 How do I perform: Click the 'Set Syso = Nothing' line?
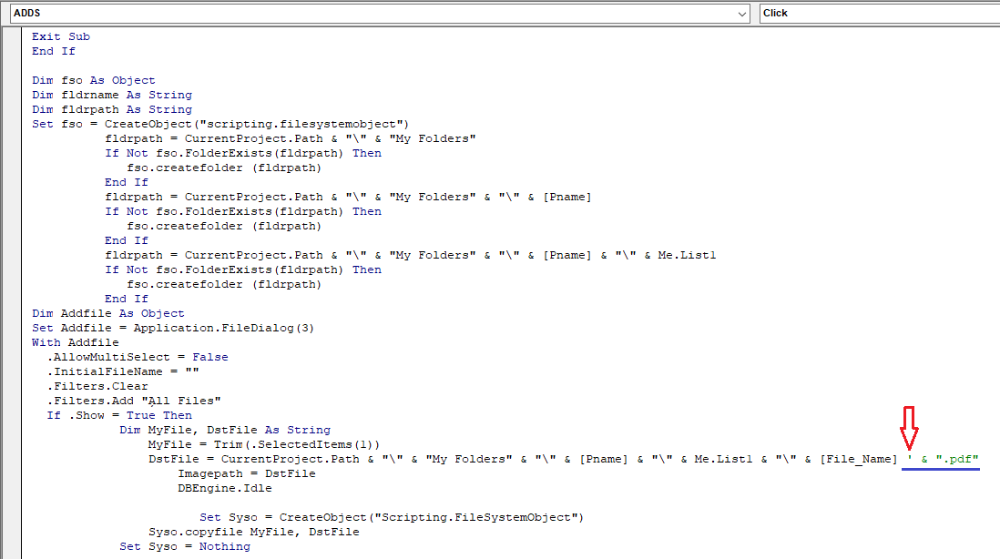pos(184,547)
